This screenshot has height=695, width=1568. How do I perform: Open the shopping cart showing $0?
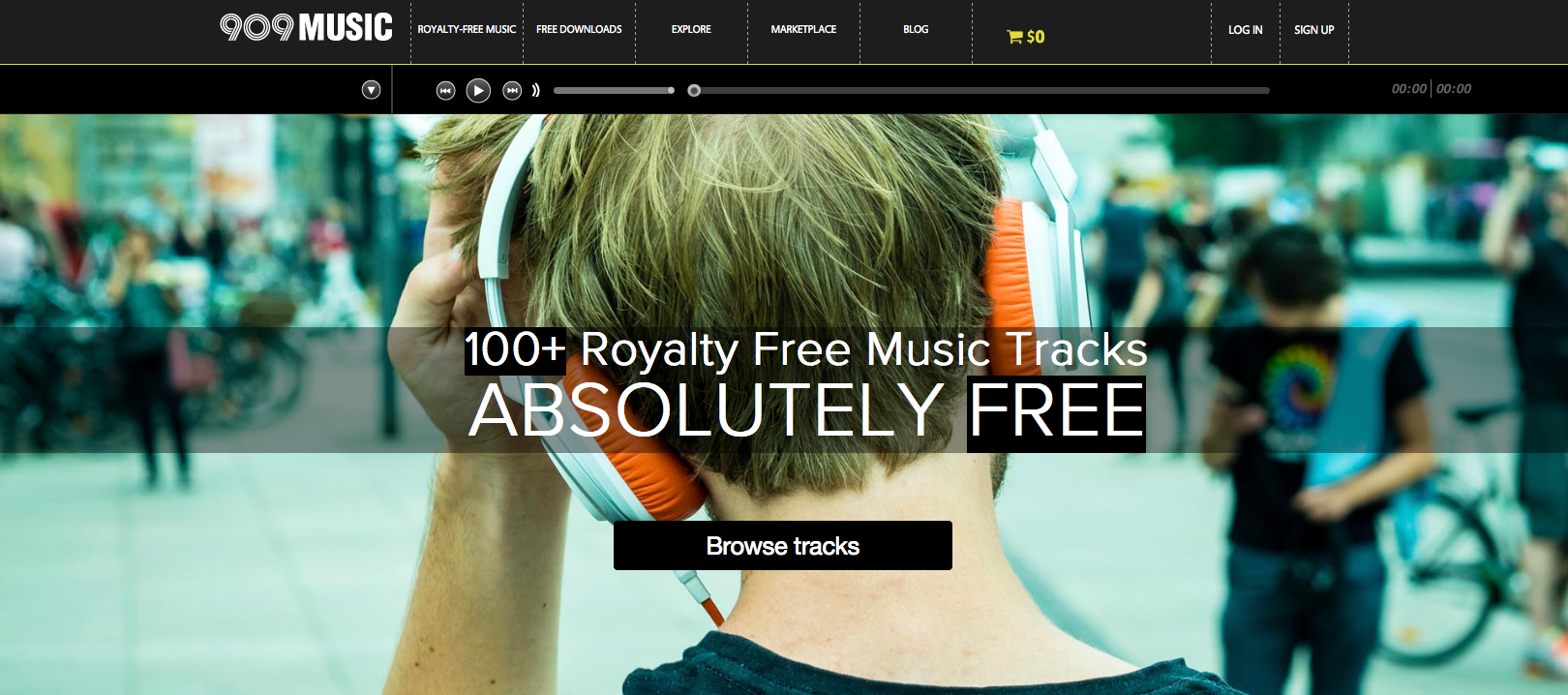pos(1026,37)
